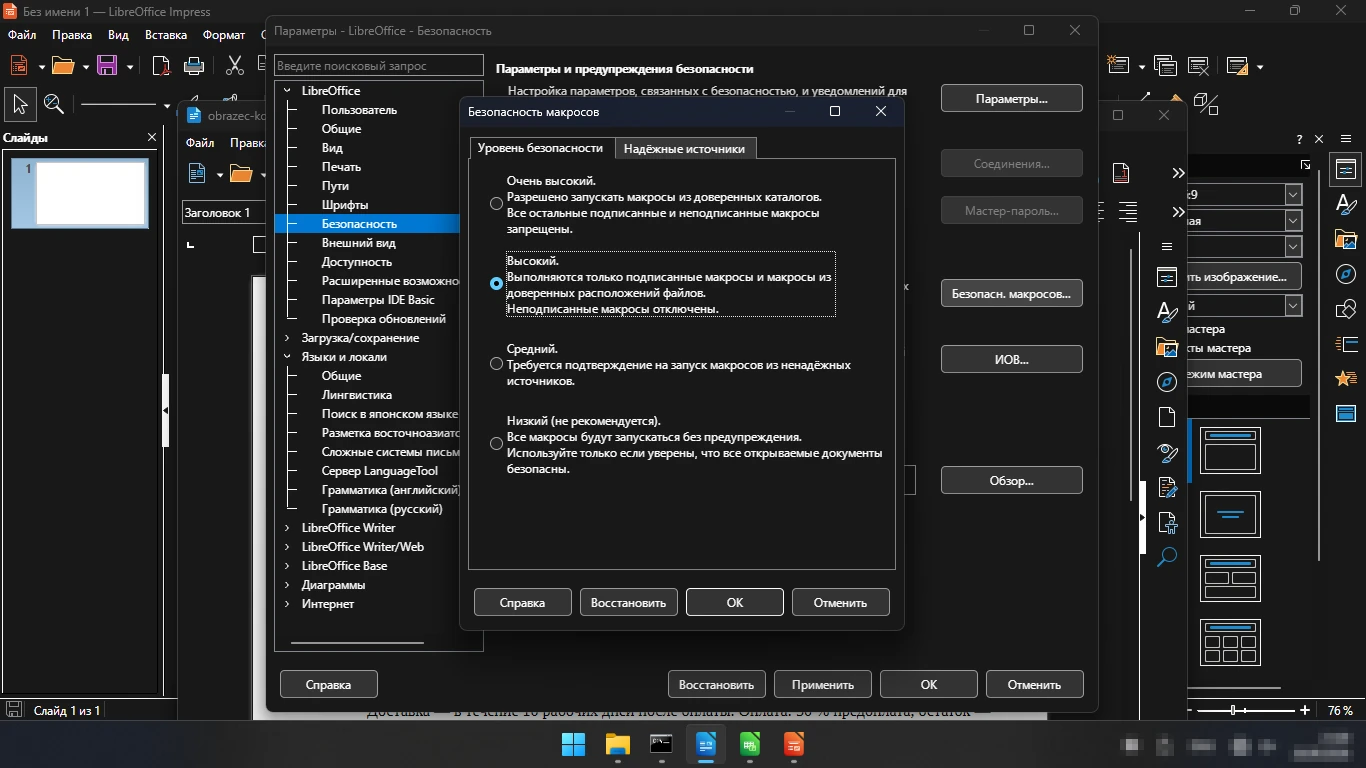
Task: Open the Gallery deck in Impress sidebar
Action: (x=1346, y=240)
